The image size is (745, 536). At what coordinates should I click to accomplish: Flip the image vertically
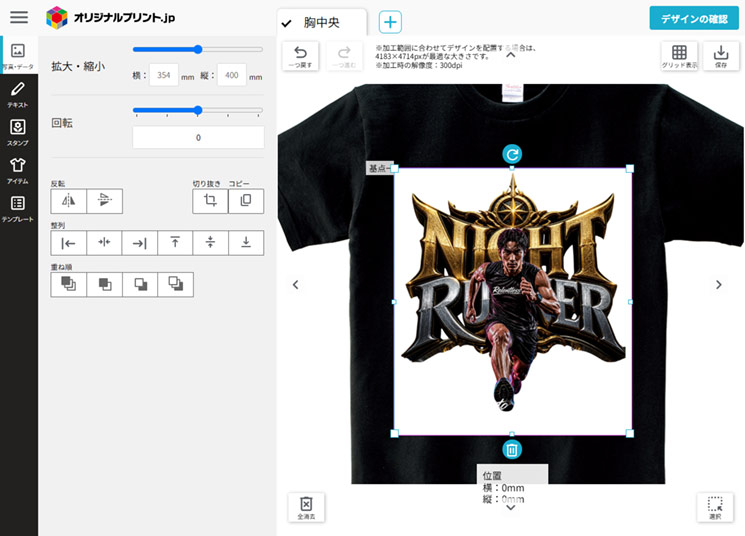105,201
